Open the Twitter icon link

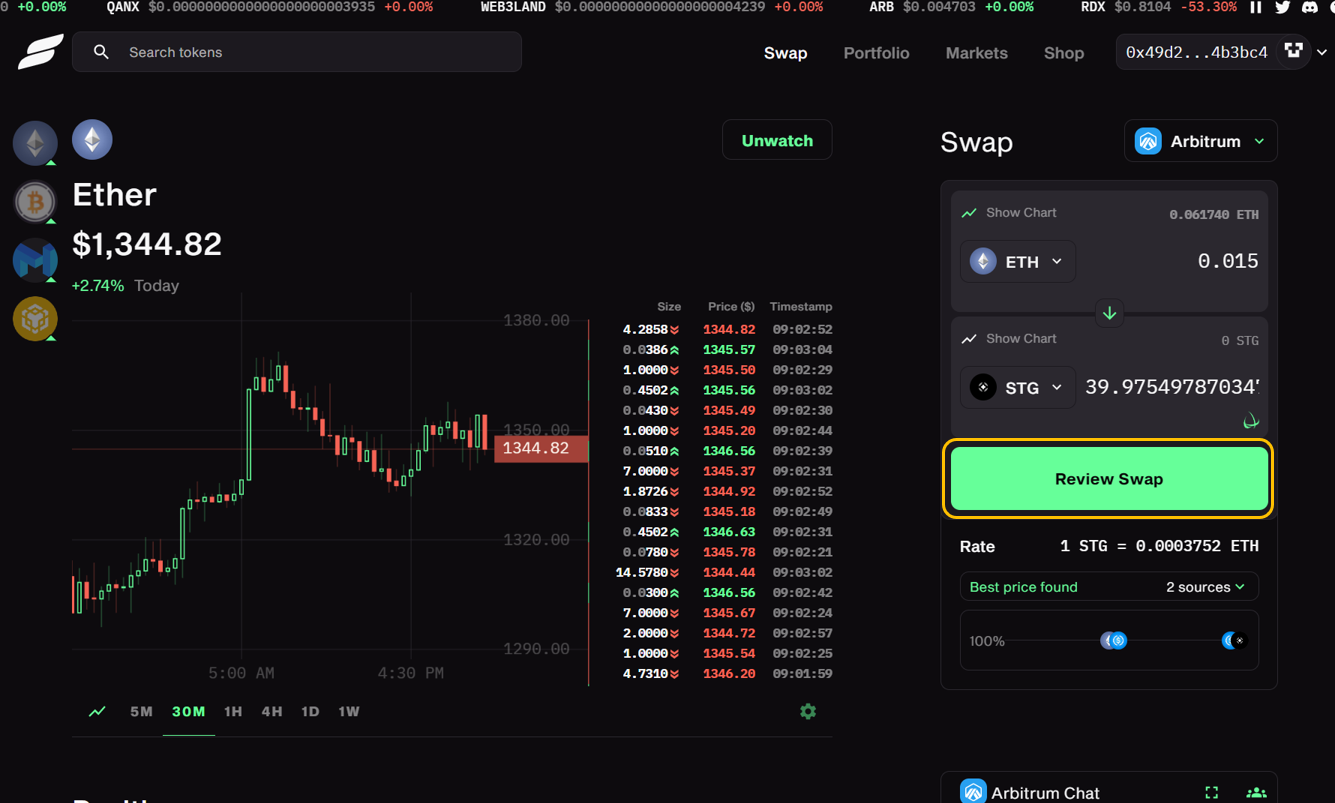coord(1283,7)
